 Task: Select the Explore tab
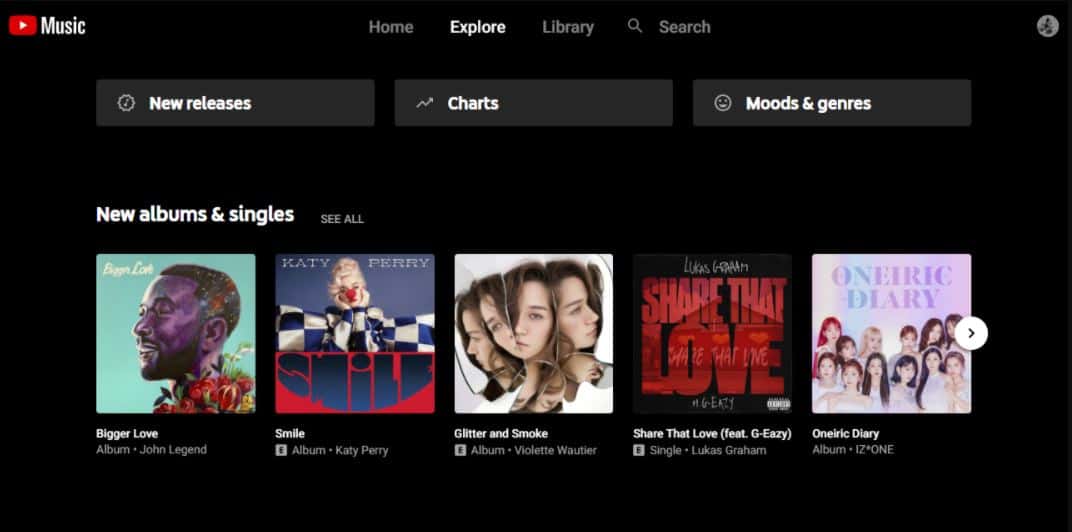478,27
